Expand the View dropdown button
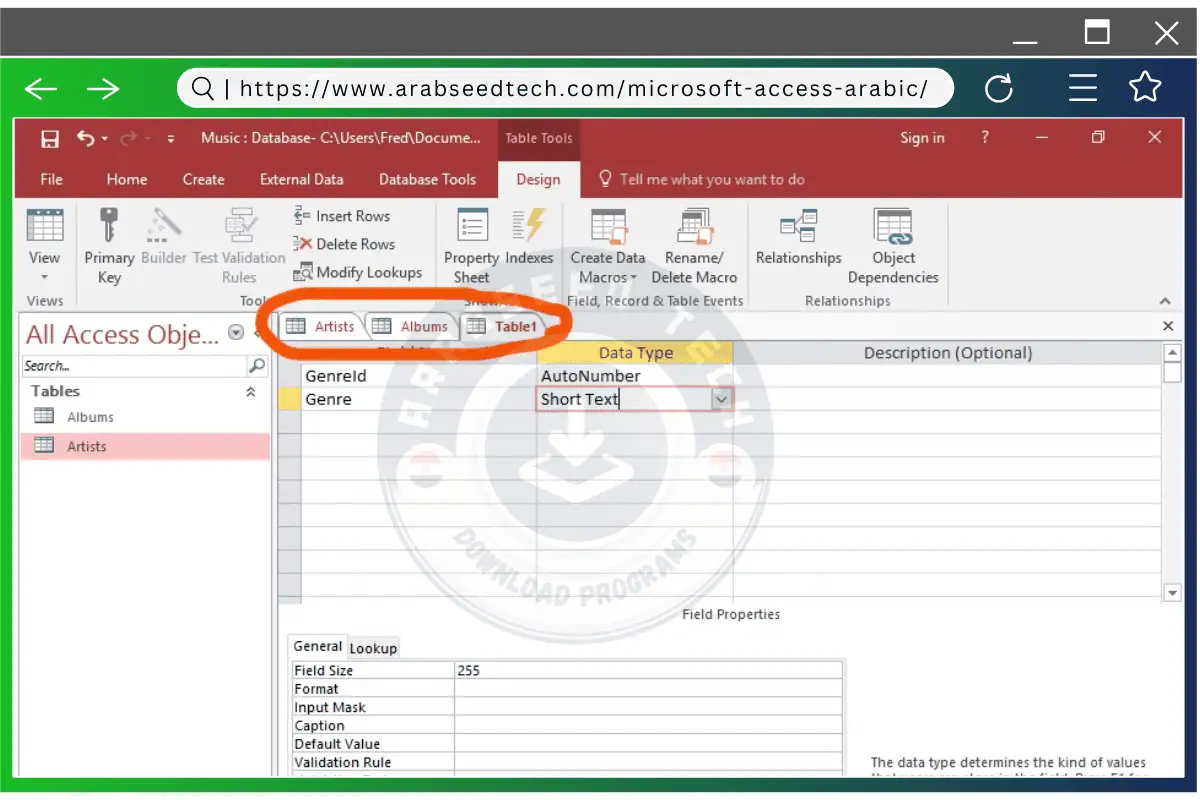This screenshot has height=800, width=1200. (44, 277)
